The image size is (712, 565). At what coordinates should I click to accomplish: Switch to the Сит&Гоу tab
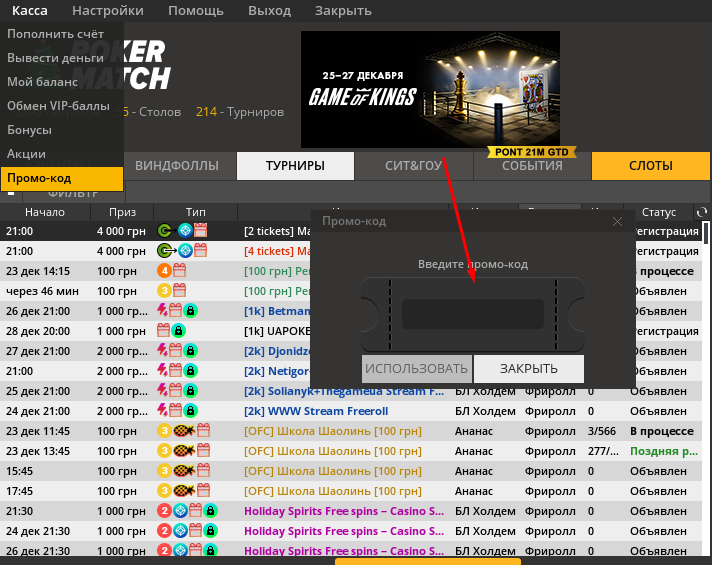[413, 166]
